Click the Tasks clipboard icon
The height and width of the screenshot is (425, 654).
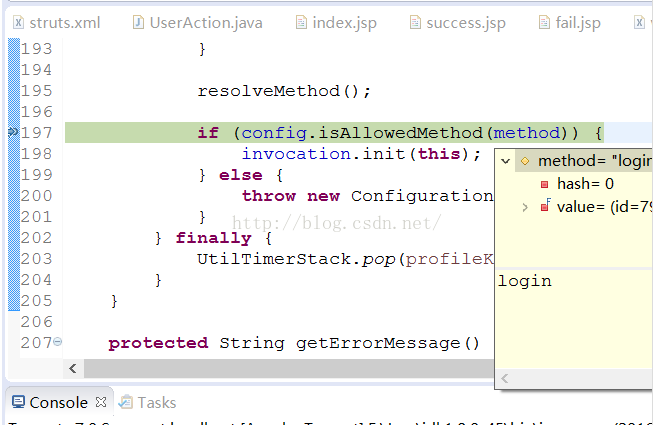[126, 402]
